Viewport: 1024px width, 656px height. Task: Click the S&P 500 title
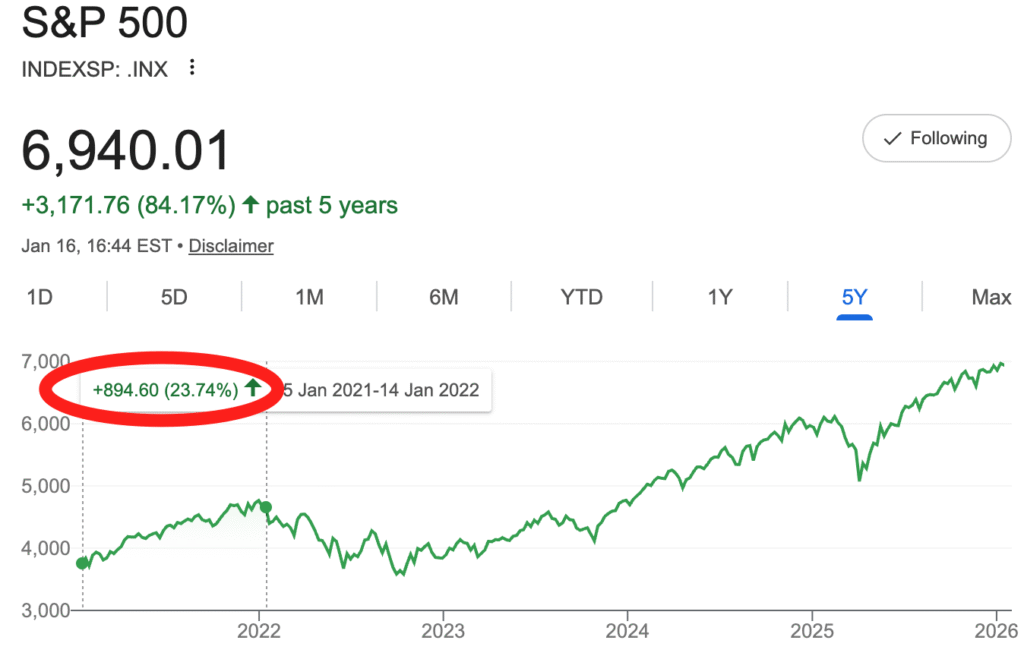105,22
